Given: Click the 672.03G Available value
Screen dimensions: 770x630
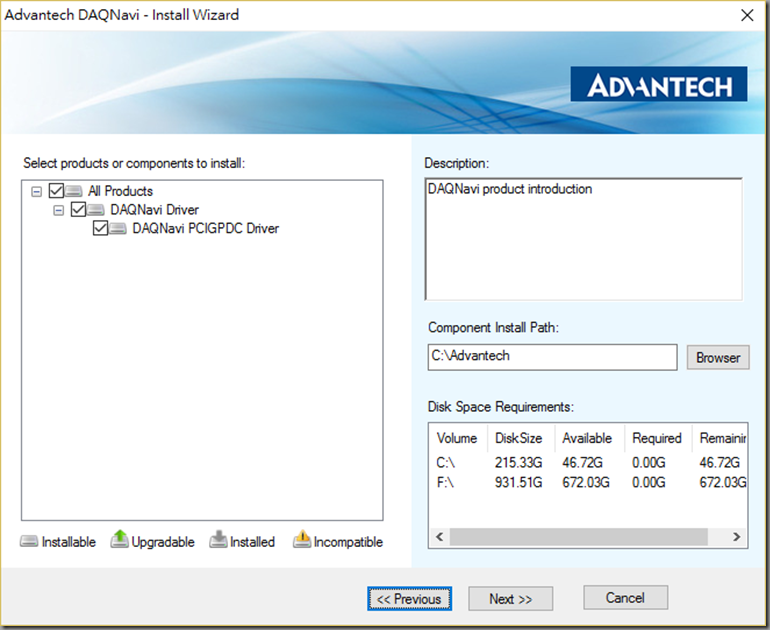Looking at the screenshot, I should point(586,482).
